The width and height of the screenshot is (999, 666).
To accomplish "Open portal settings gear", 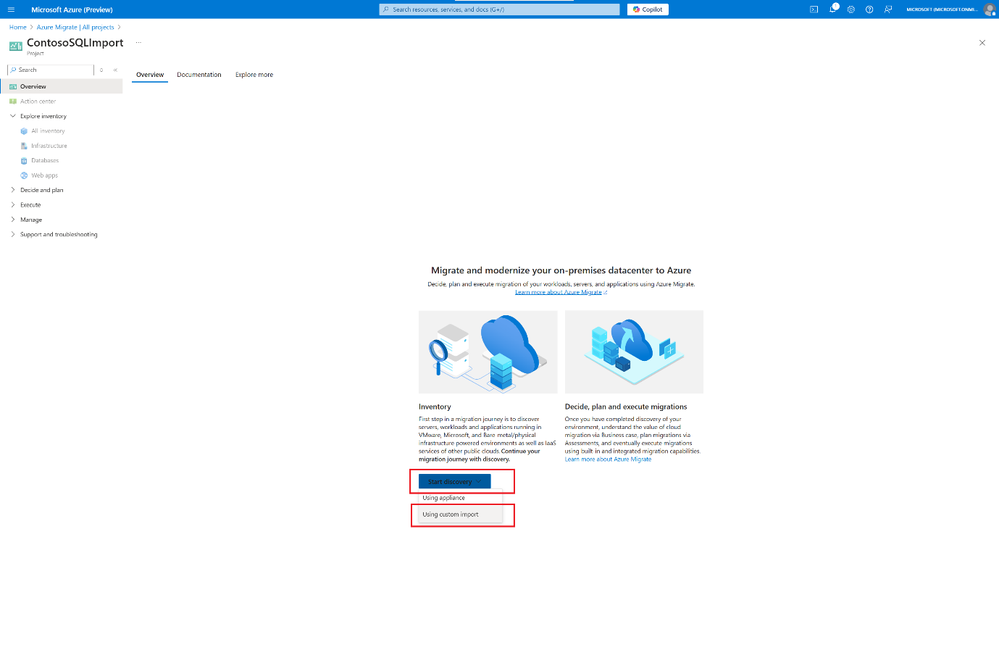I will 851,10.
